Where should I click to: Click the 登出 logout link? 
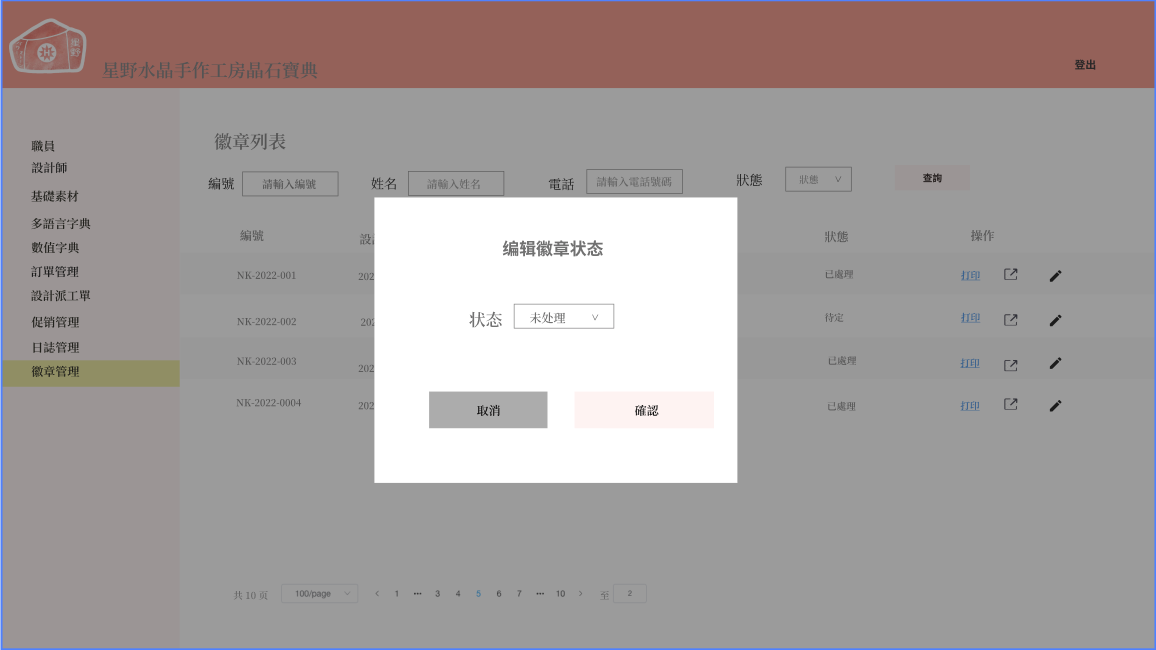(1085, 65)
